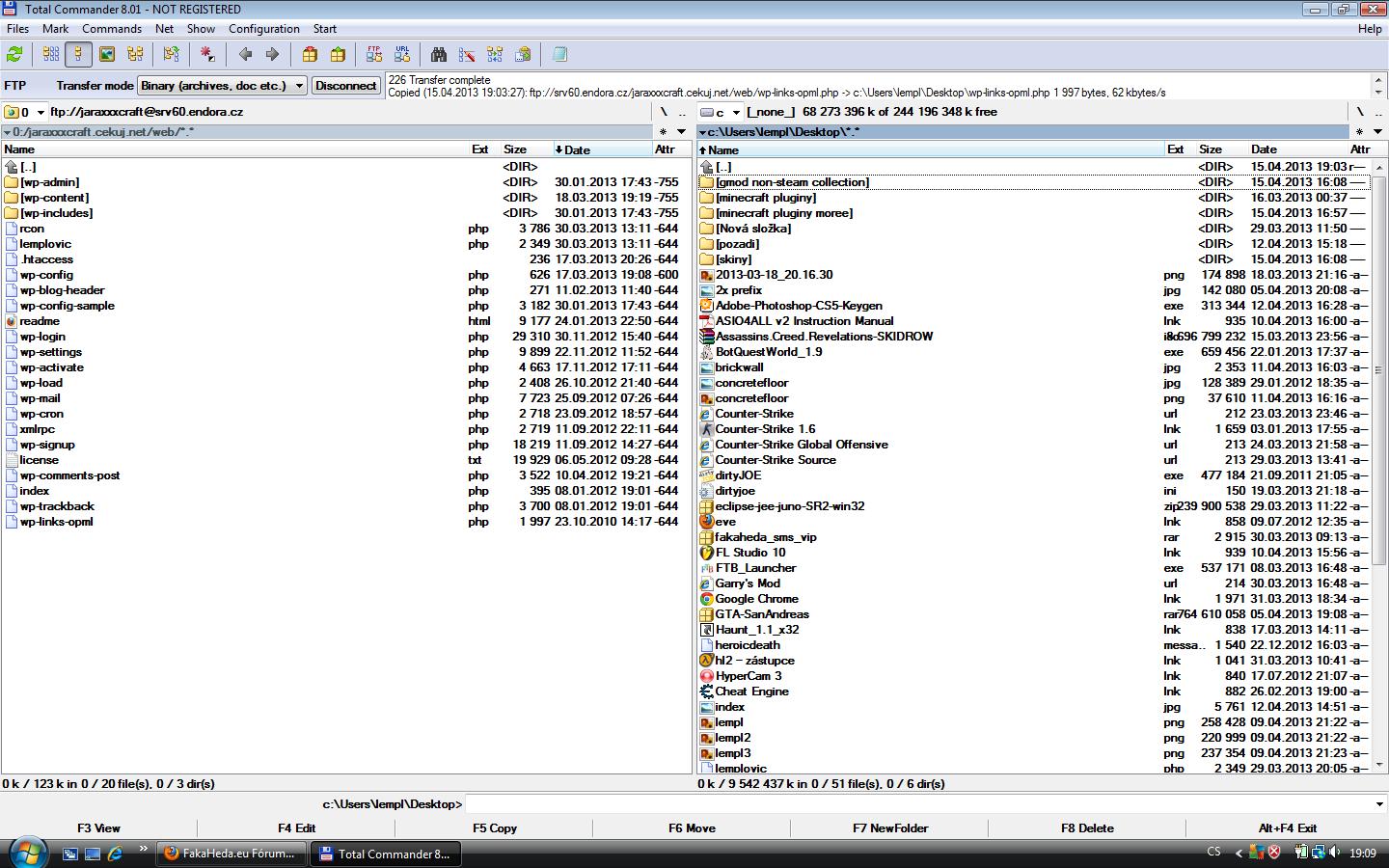Open the Transfer mode combo box
The height and width of the screenshot is (868, 1389).
[222, 86]
